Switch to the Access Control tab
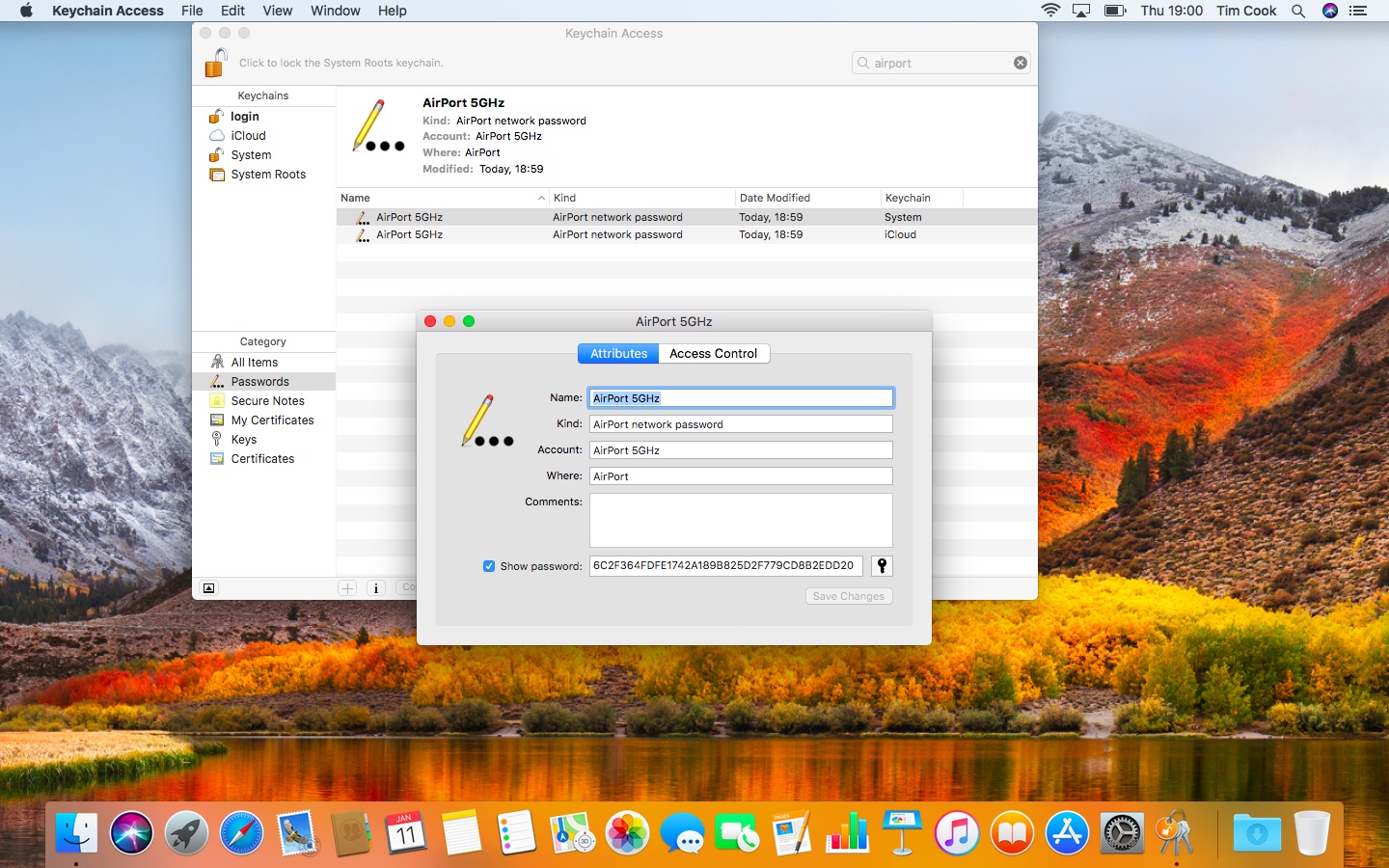 714,354
